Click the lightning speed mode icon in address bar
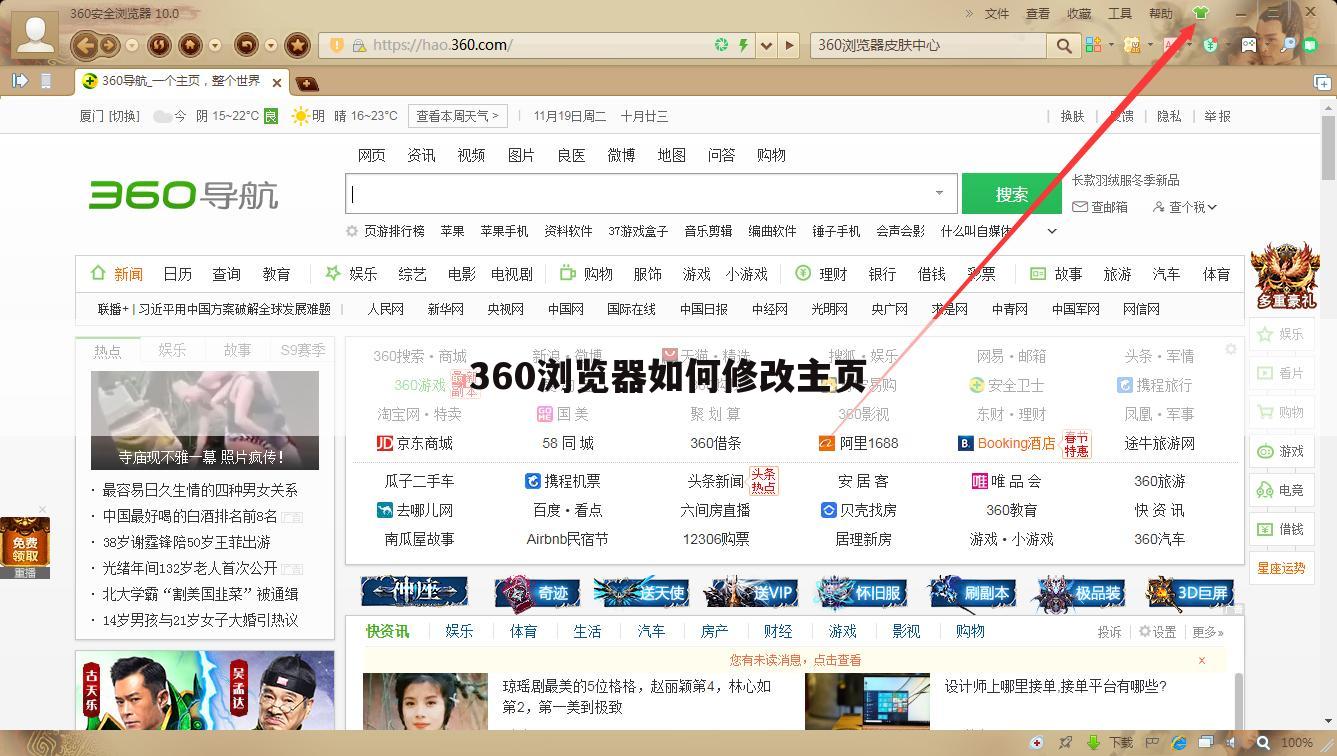This screenshot has height=756, width=1337. coord(742,45)
